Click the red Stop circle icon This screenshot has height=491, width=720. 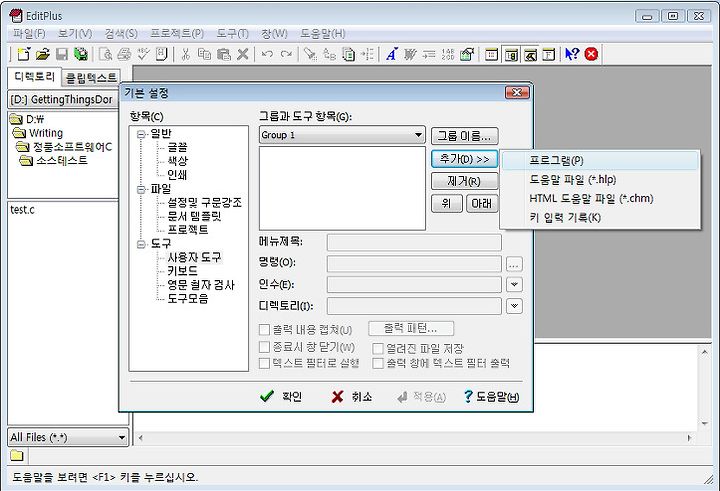coord(591,54)
